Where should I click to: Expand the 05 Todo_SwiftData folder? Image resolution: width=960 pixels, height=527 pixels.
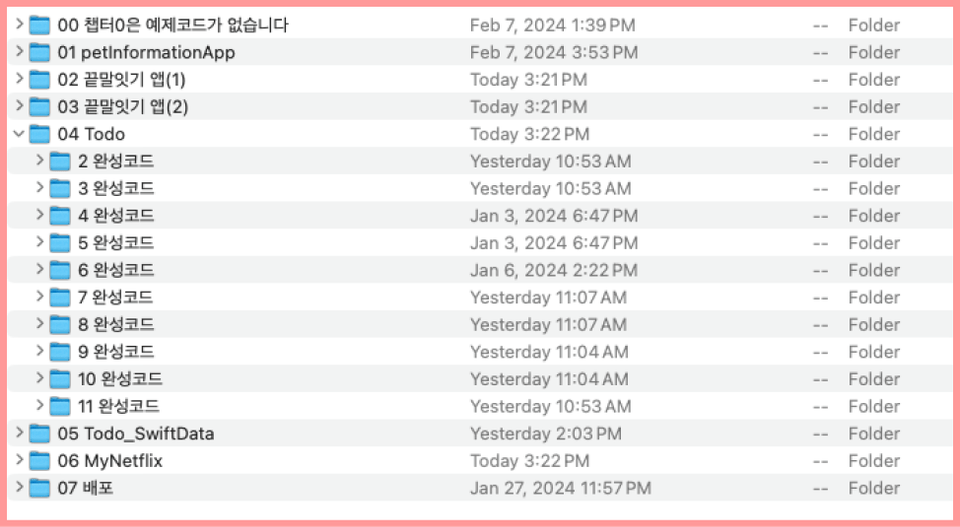pyautogui.click(x=19, y=433)
